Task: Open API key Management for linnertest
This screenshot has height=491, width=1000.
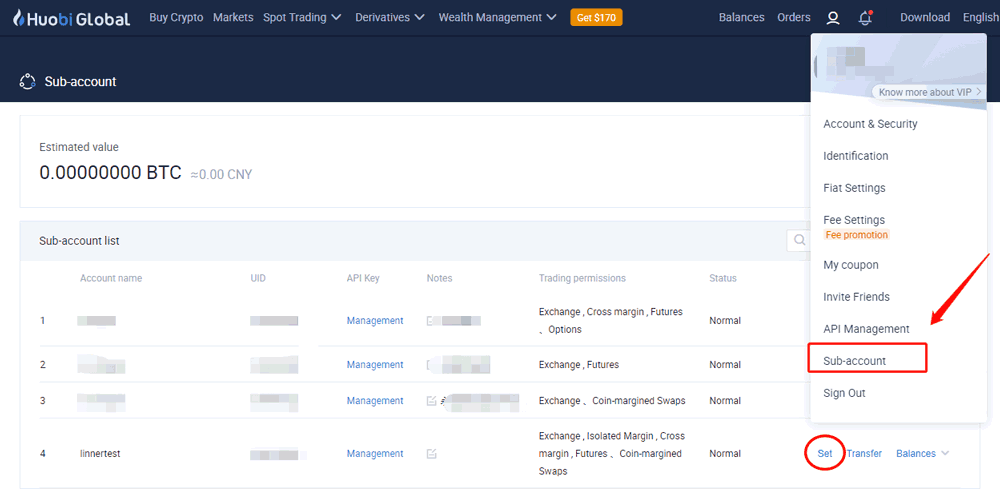Action: click(x=375, y=453)
